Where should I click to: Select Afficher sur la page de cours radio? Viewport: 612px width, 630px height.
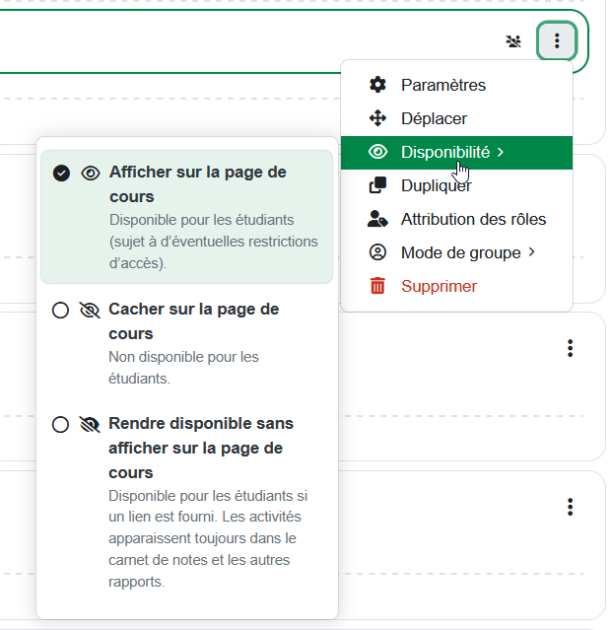coord(61,173)
